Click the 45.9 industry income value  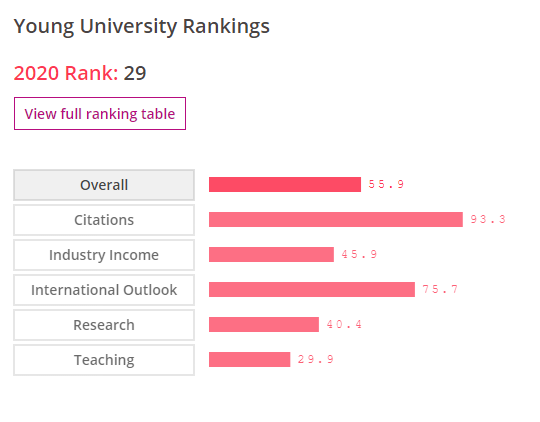coord(359,254)
